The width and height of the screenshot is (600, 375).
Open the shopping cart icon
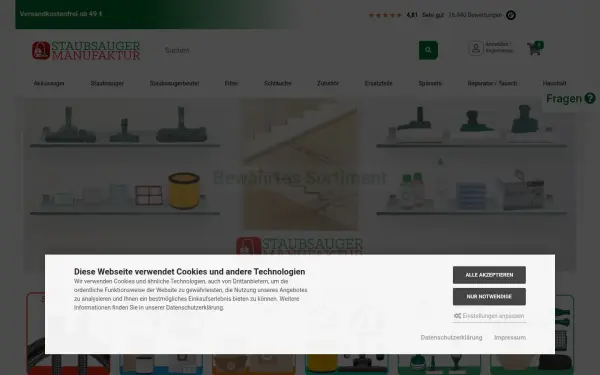[535, 49]
